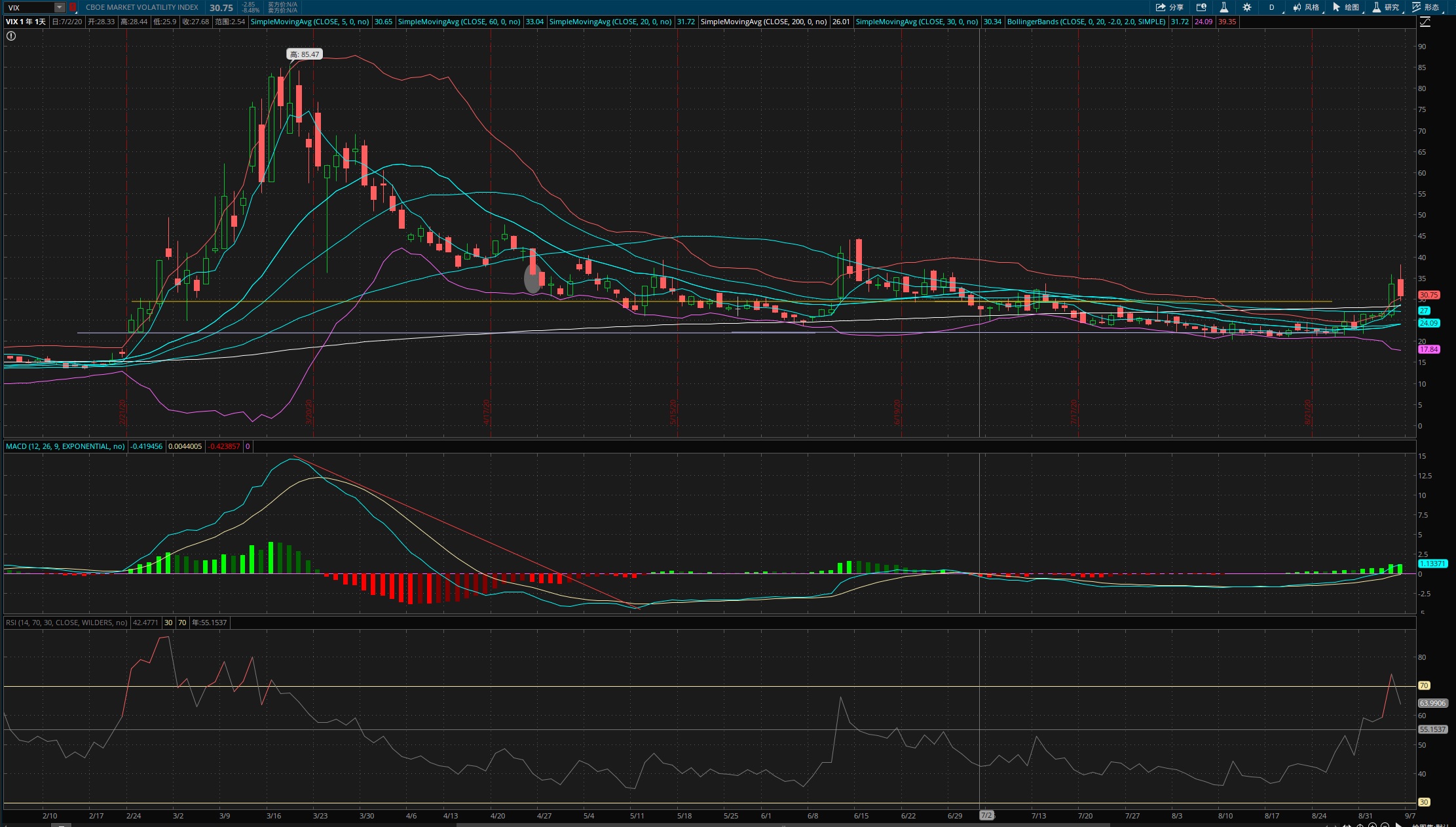Viewport: 1456px width, 827px height.
Task: Click the red symbol link indicator
Action: pyautogui.click(x=73, y=7)
